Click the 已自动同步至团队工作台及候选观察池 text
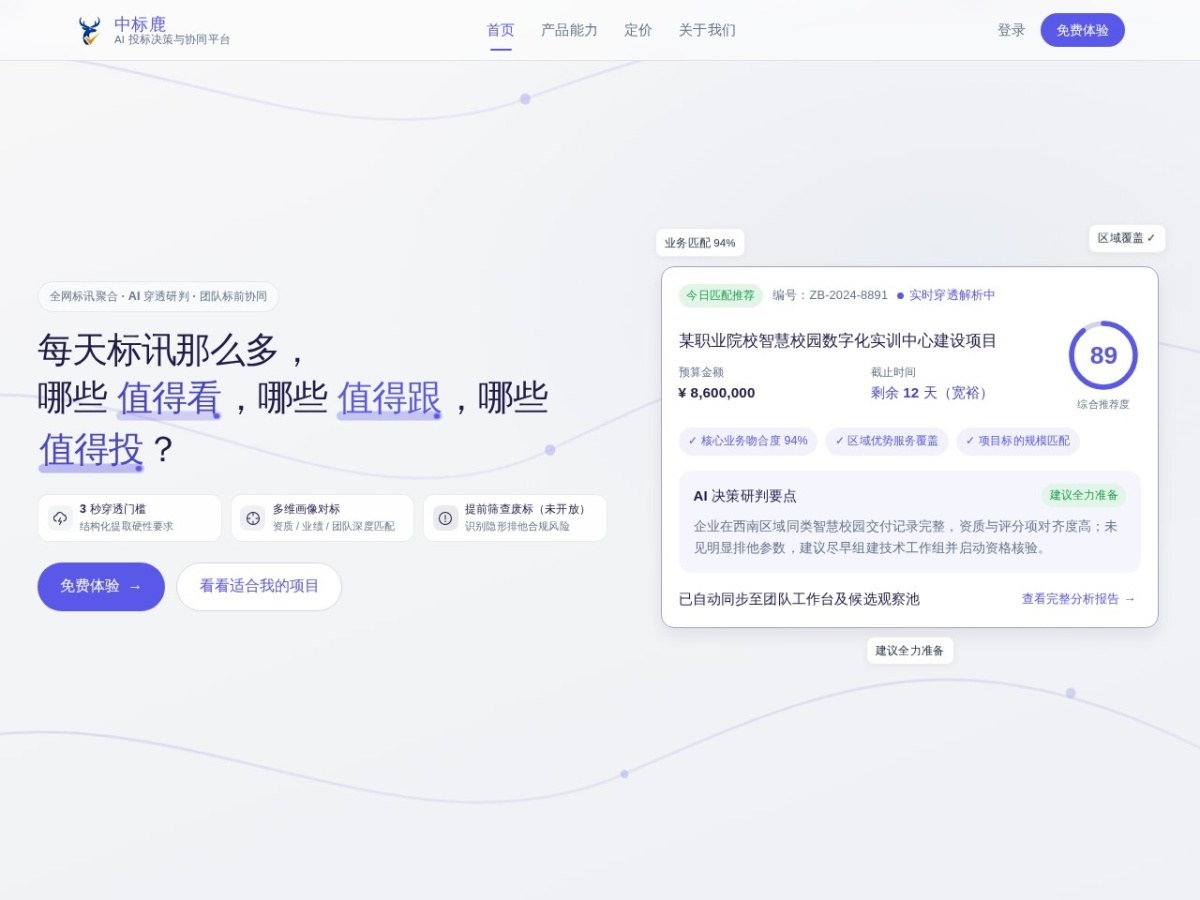This screenshot has height=900, width=1200. pos(799,599)
